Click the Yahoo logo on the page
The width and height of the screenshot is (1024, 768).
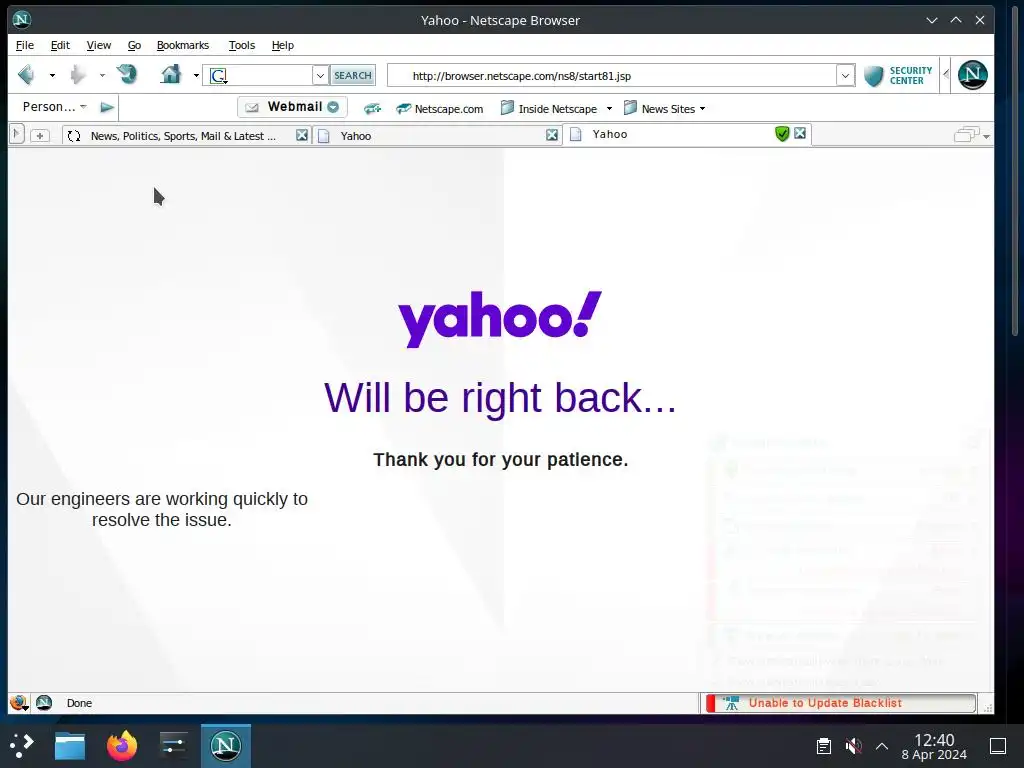pyautogui.click(x=500, y=319)
